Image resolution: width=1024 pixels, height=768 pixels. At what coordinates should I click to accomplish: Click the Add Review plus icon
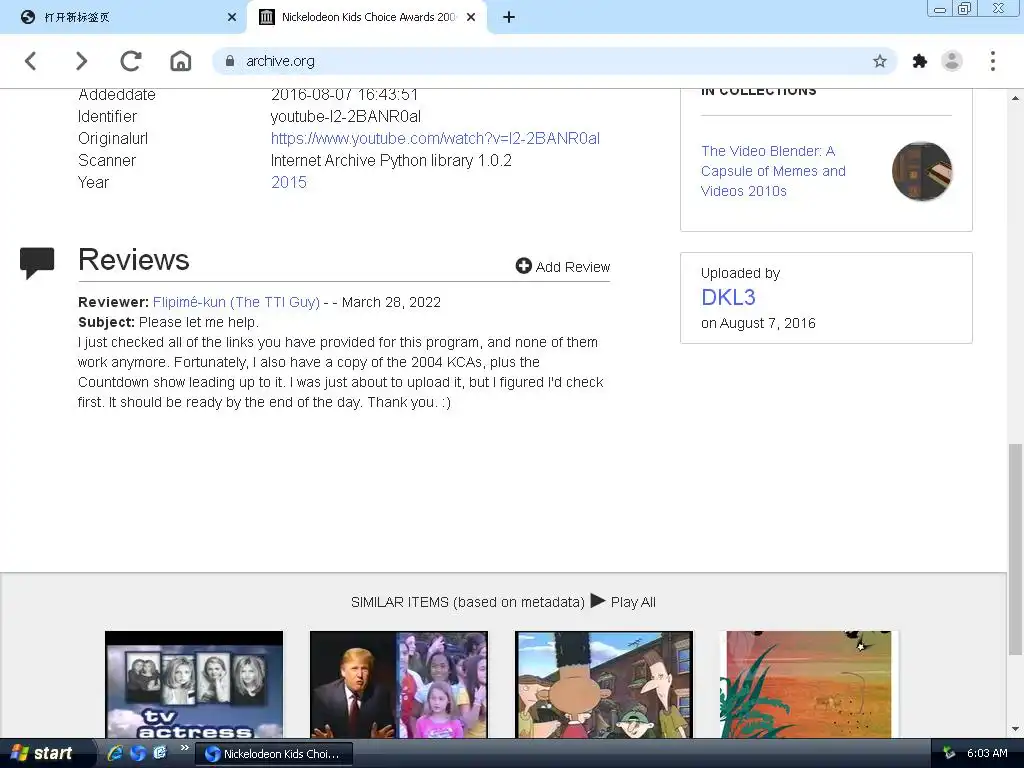[x=523, y=266]
